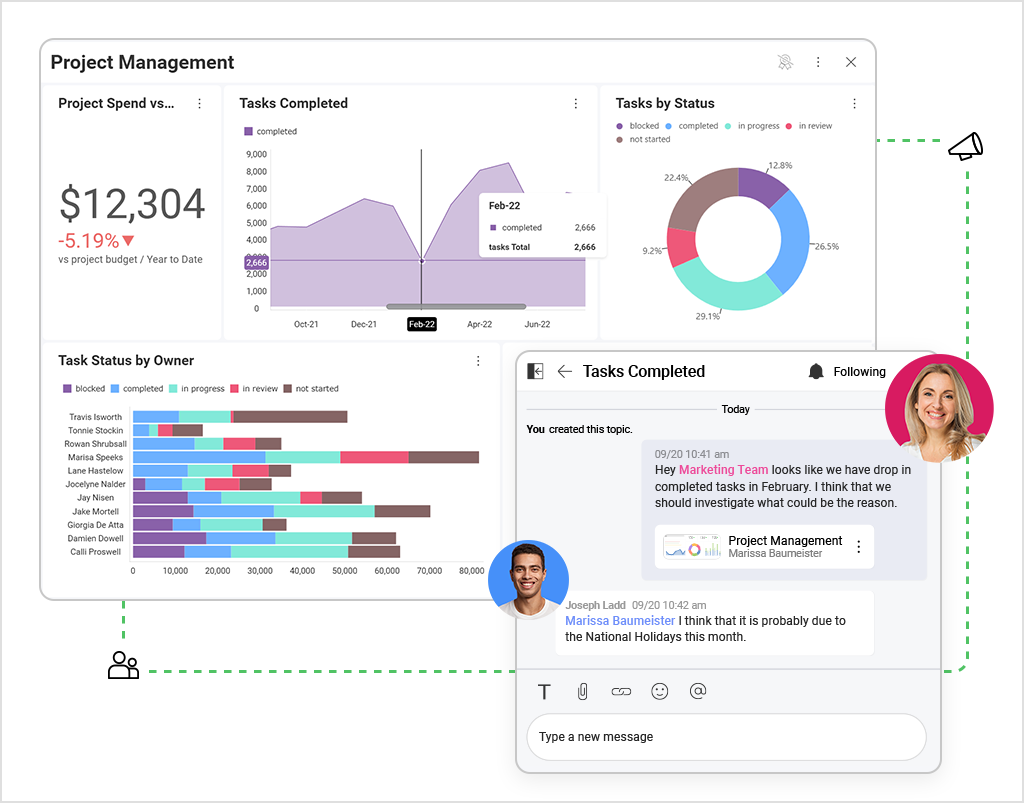Attach a file using the paperclip icon
Screen dimensions: 1024x803
pyautogui.click(x=583, y=691)
